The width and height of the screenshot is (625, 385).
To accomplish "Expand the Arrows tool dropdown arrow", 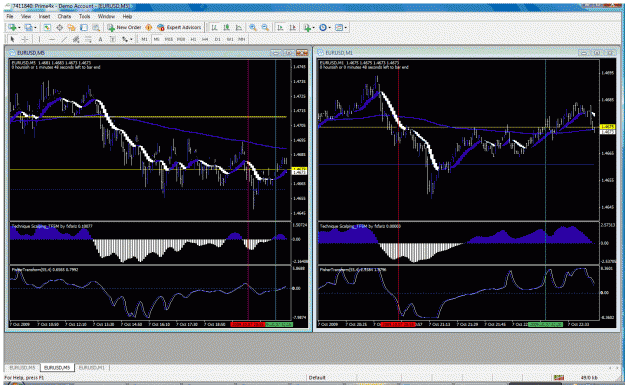I will click(131, 39).
